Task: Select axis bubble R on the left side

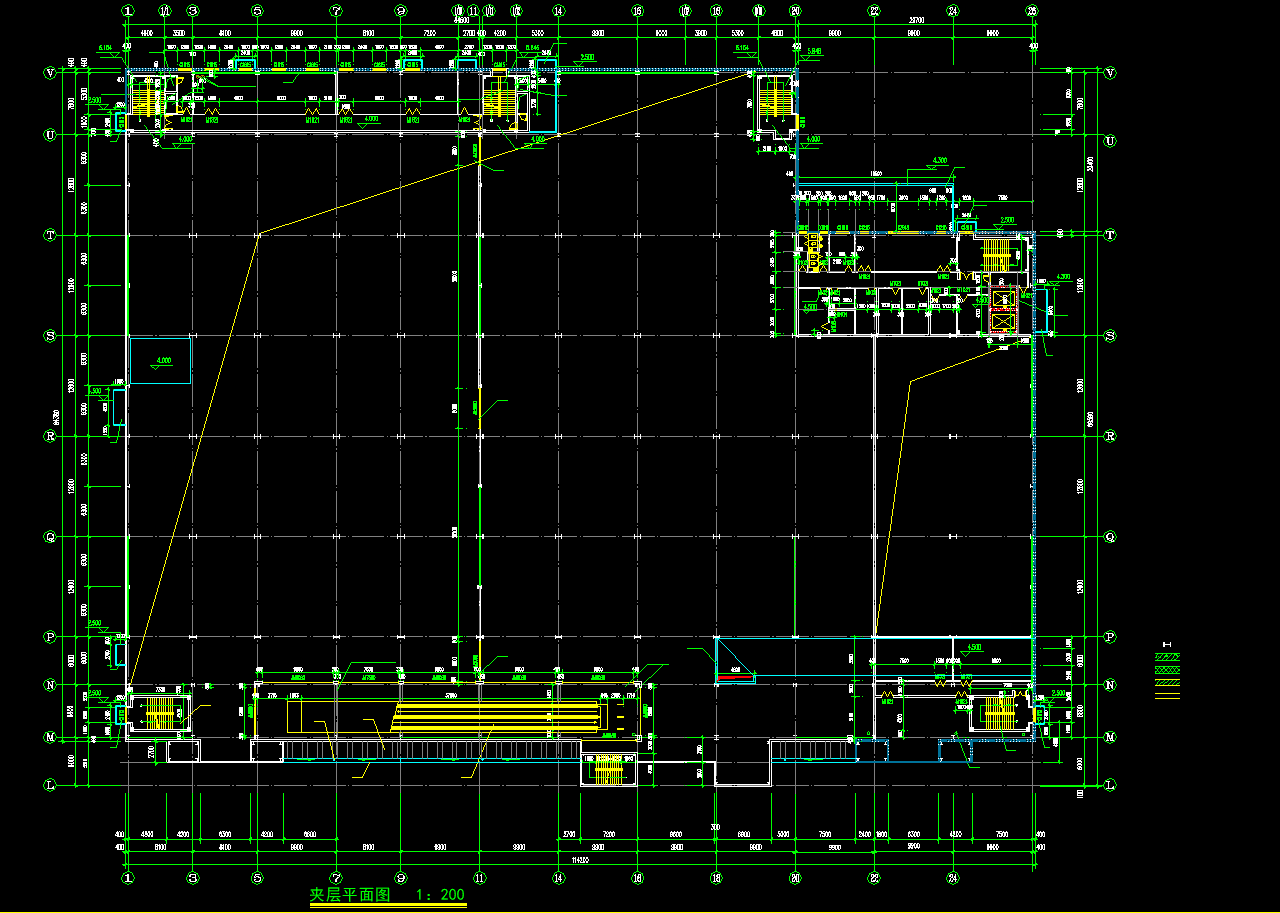Action: [49, 436]
